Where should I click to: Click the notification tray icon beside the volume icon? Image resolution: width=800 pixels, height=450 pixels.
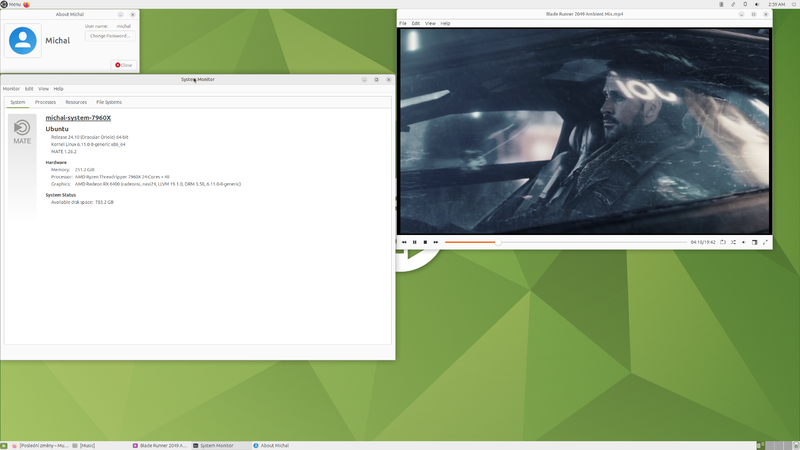pyautogui.click(x=745, y=4)
